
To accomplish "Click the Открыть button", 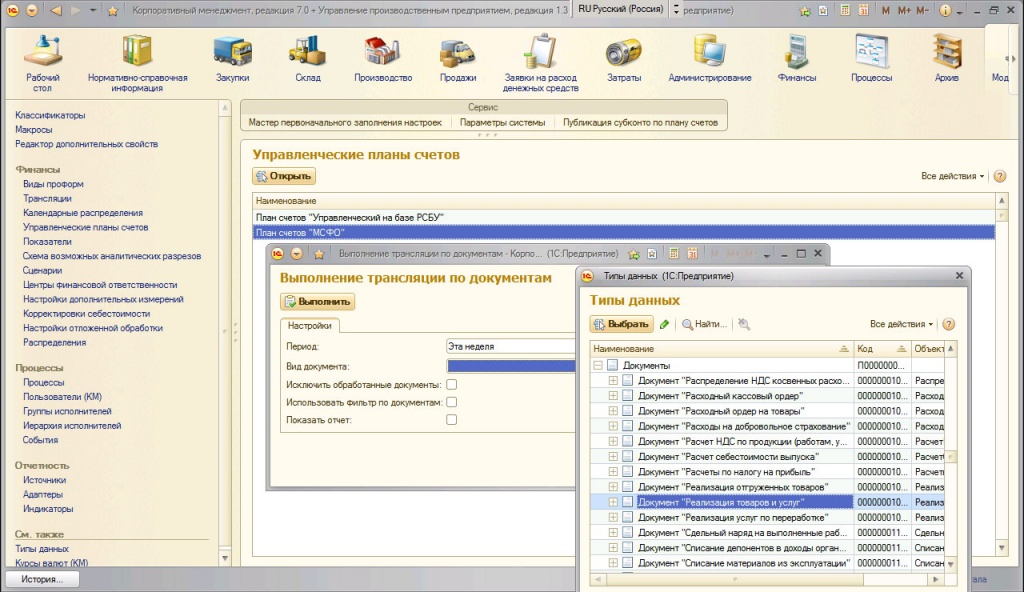I will (x=284, y=176).
